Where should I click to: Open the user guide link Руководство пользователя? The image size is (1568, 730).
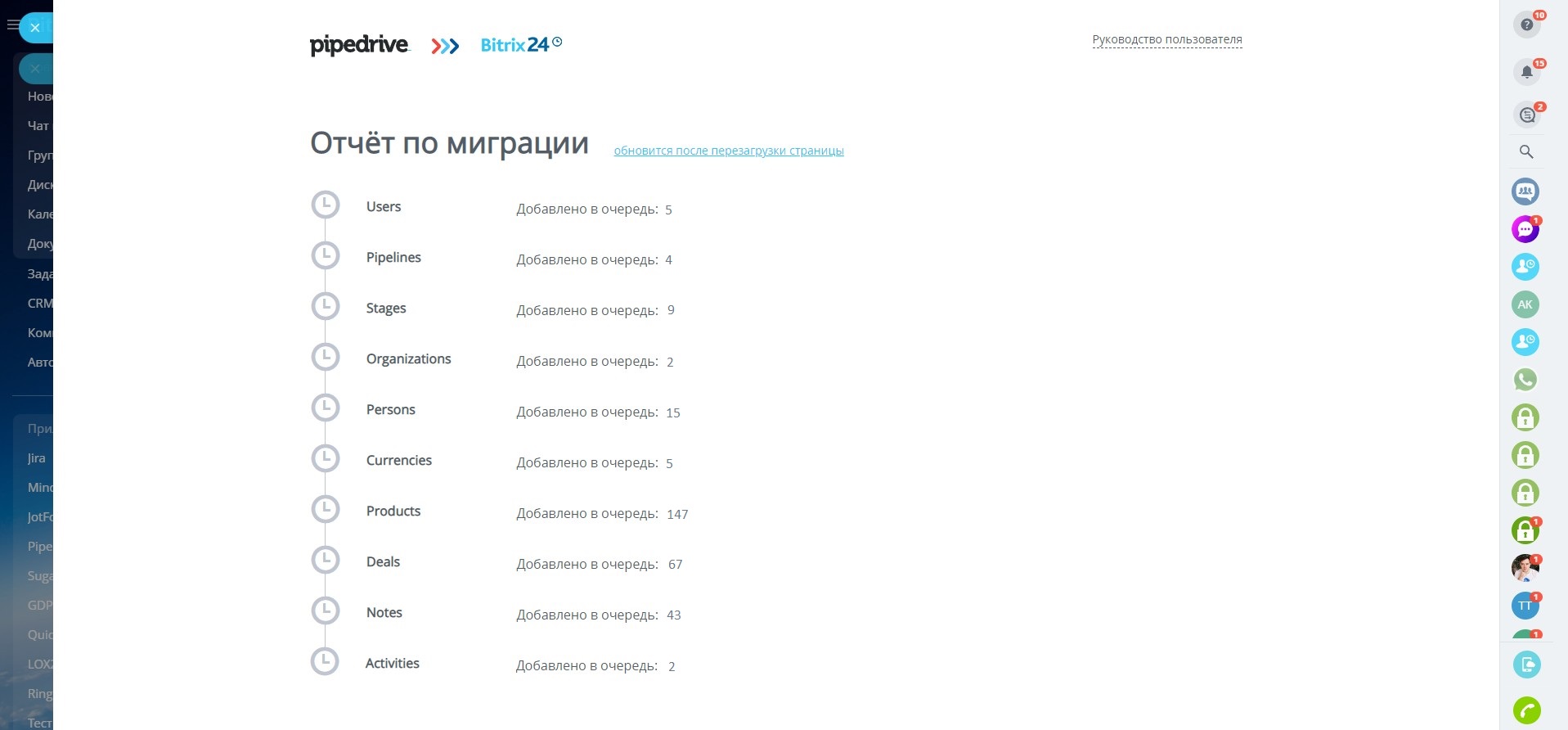1167,39
